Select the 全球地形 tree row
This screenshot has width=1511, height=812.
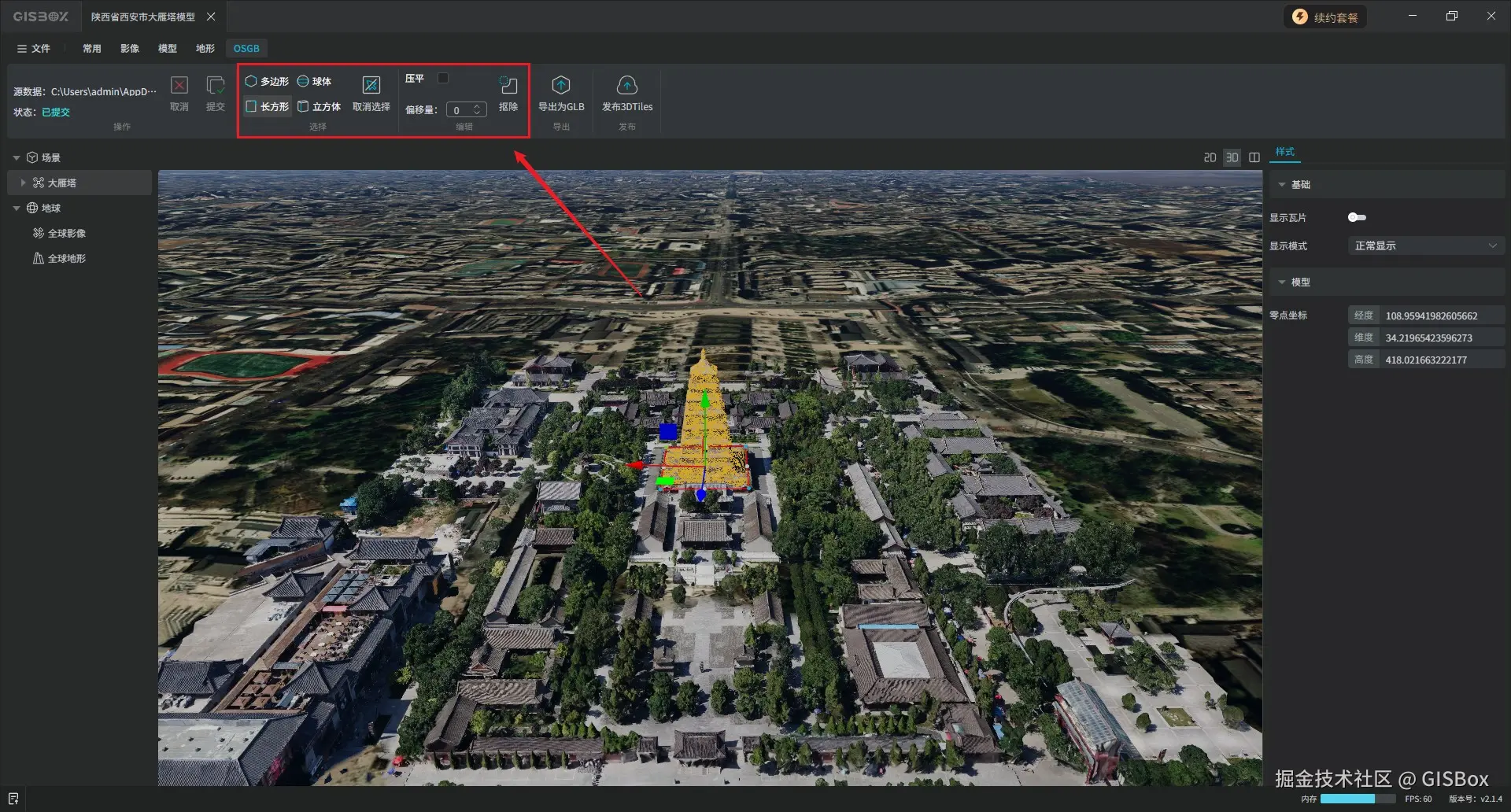(79, 258)
